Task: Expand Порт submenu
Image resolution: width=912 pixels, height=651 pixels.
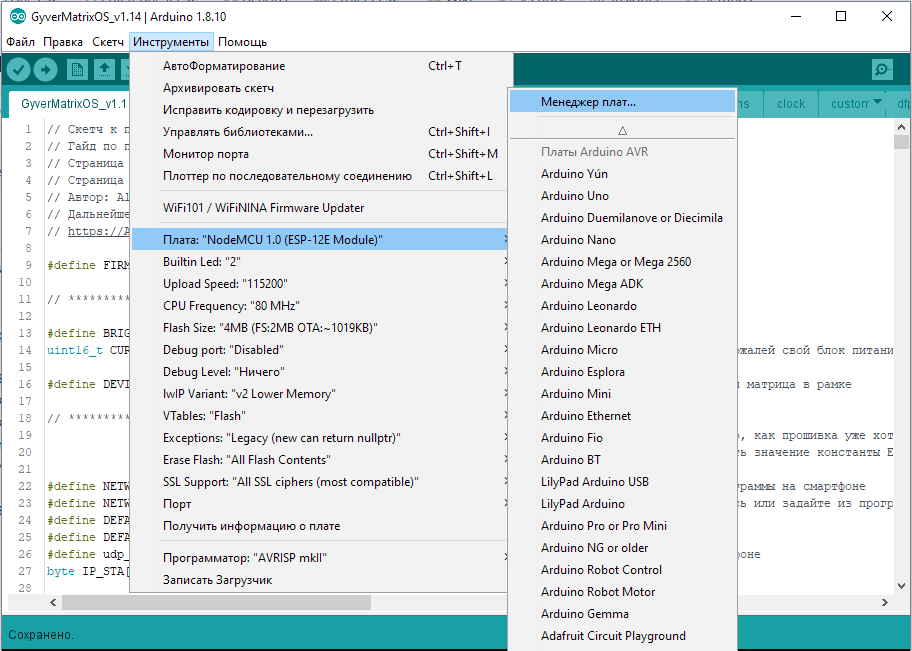Action: 320,504
